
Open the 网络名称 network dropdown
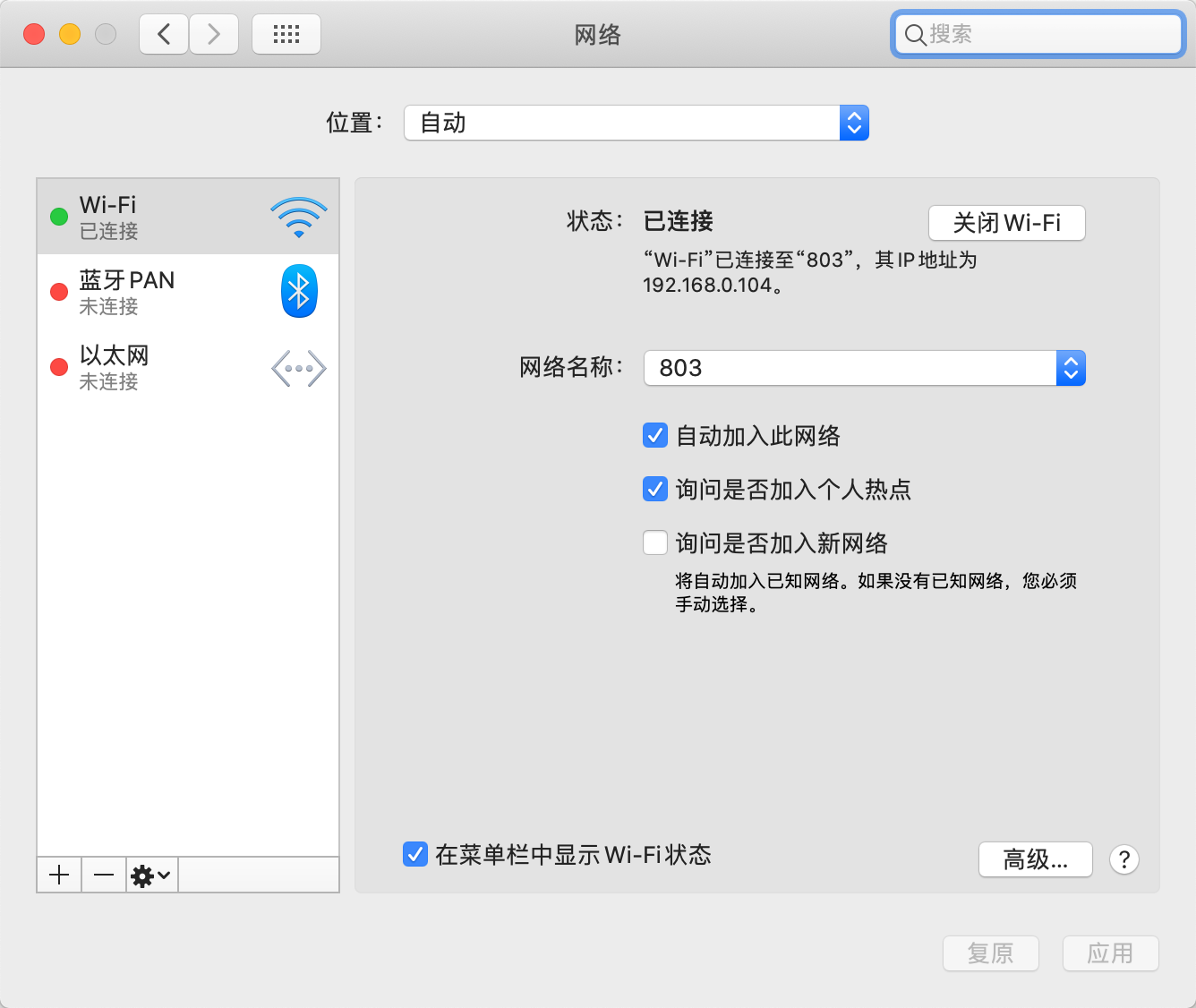865,368
